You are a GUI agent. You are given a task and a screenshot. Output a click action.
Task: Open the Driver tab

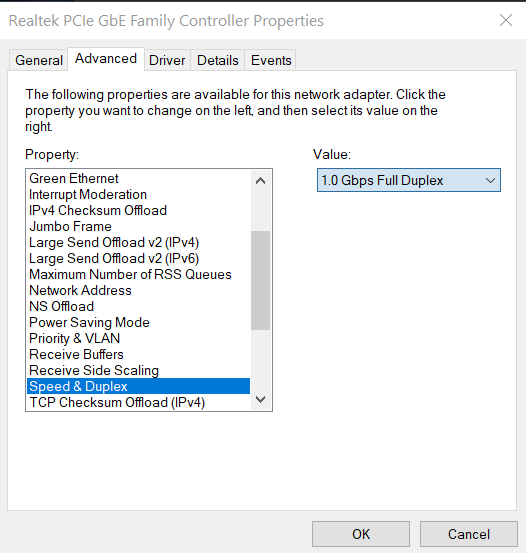point(167,60)
